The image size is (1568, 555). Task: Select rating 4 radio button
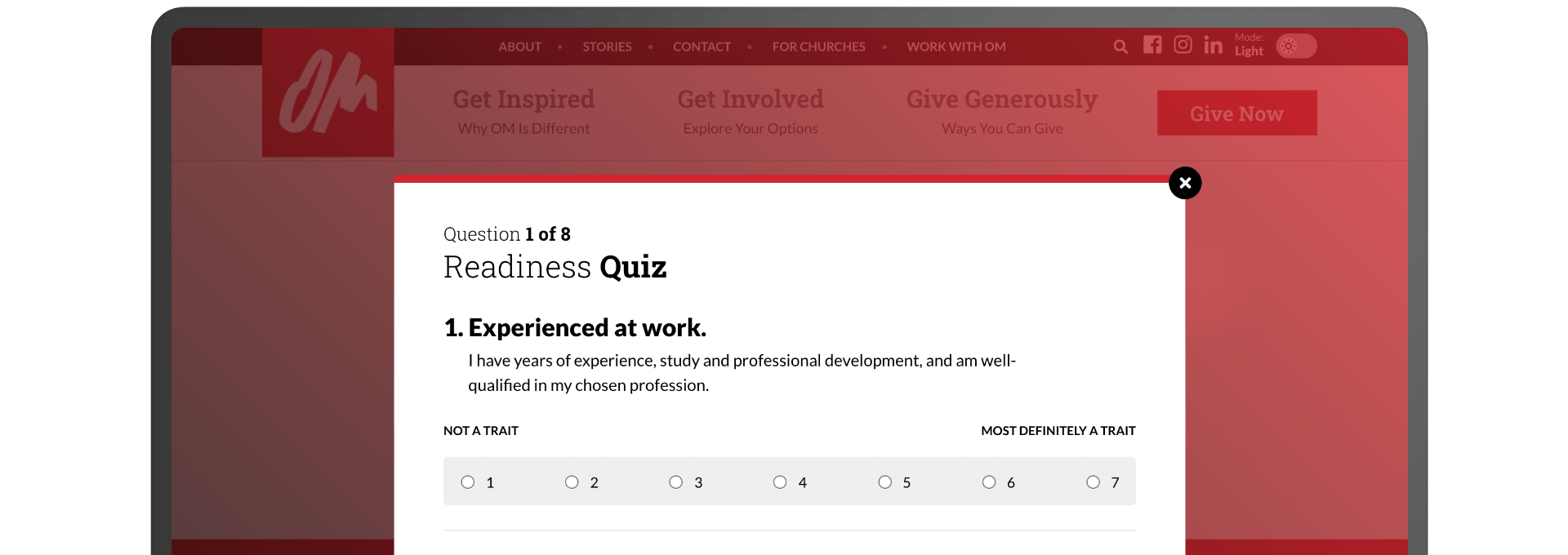[x=780, y=482]
